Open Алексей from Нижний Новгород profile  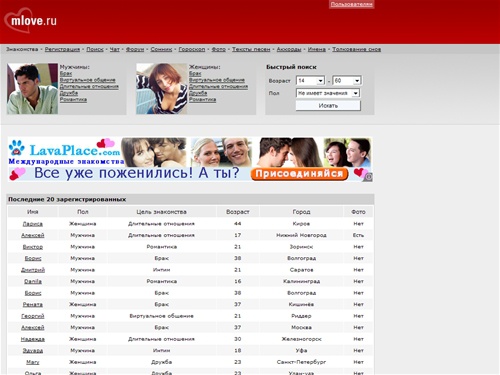tap(33, 235)
